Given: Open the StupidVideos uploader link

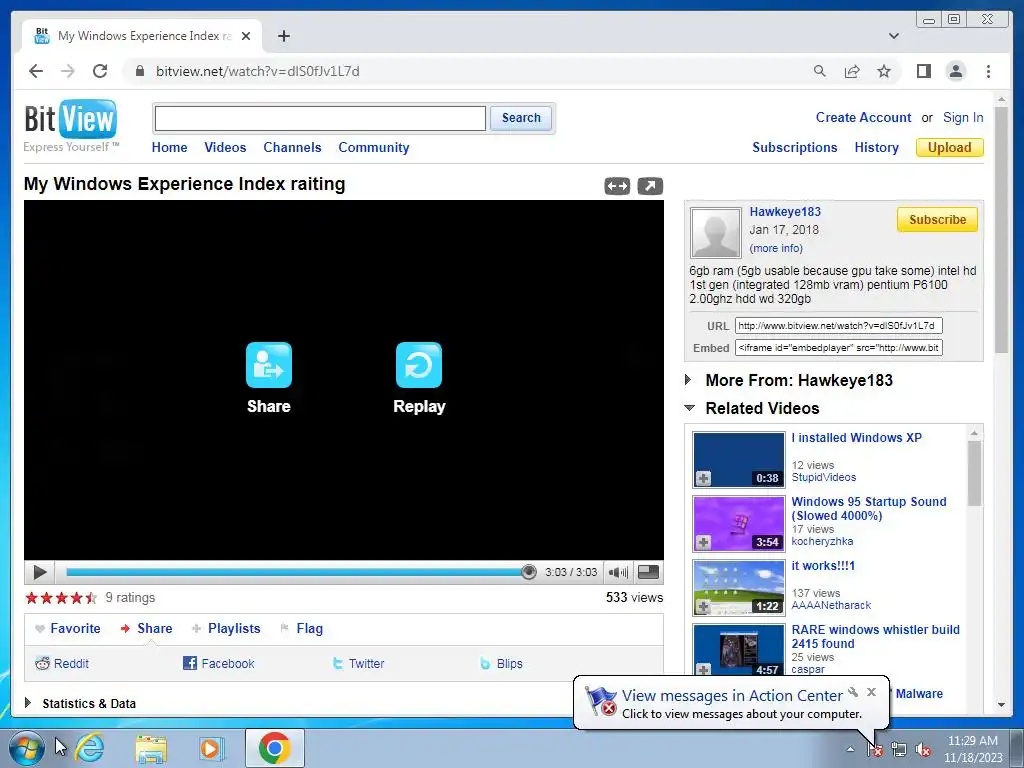Looking at the screenshot, I should tap(824, 477).
